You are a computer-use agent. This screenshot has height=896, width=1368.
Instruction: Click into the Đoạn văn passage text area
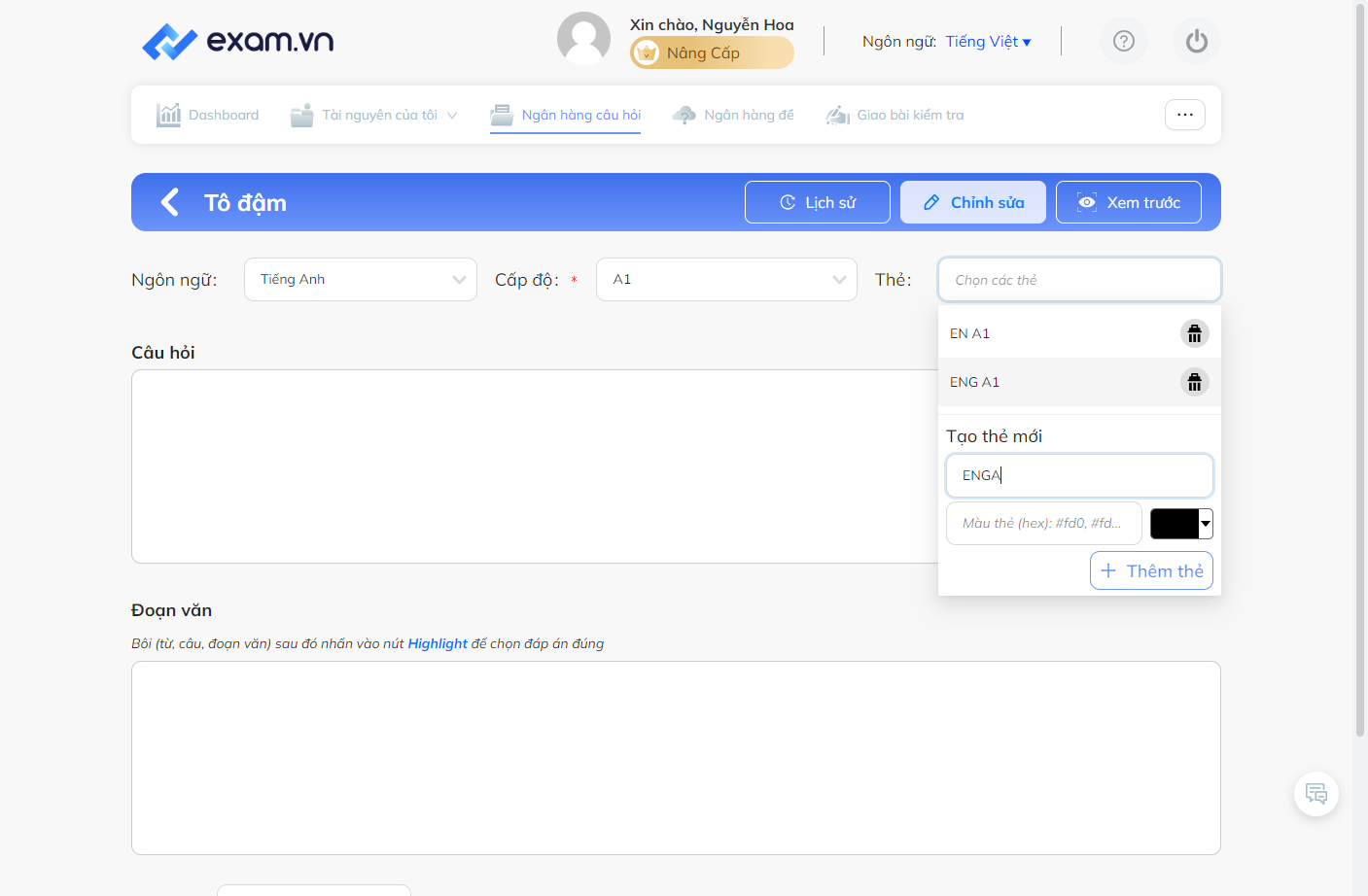[x=676, y=758]
